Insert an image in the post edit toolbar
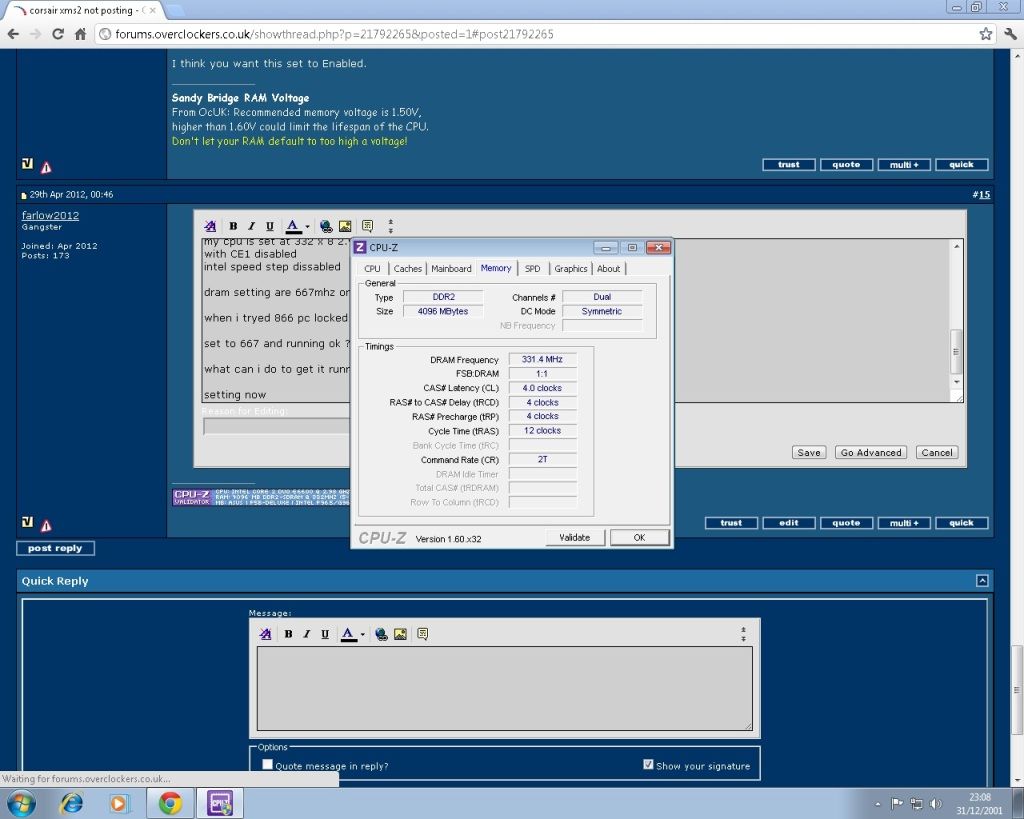1024x819 pixels. [345, 226]
